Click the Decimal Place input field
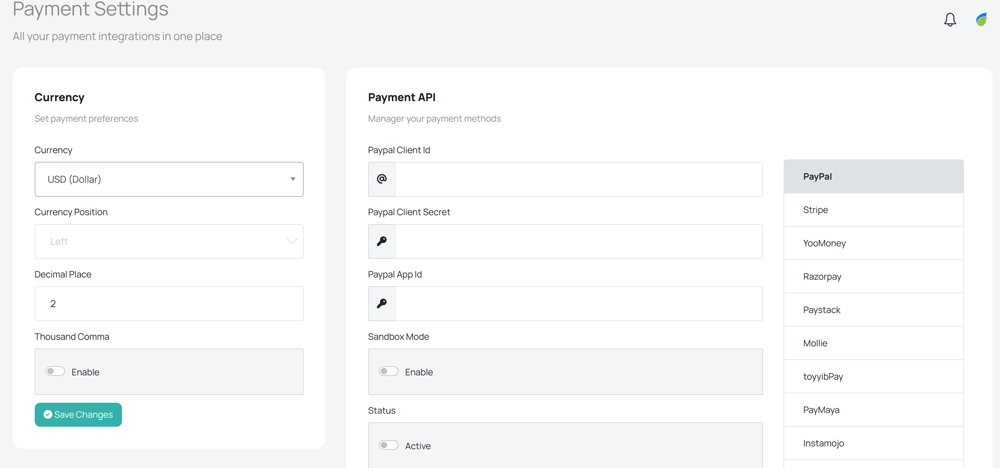 tap(169, 304)
